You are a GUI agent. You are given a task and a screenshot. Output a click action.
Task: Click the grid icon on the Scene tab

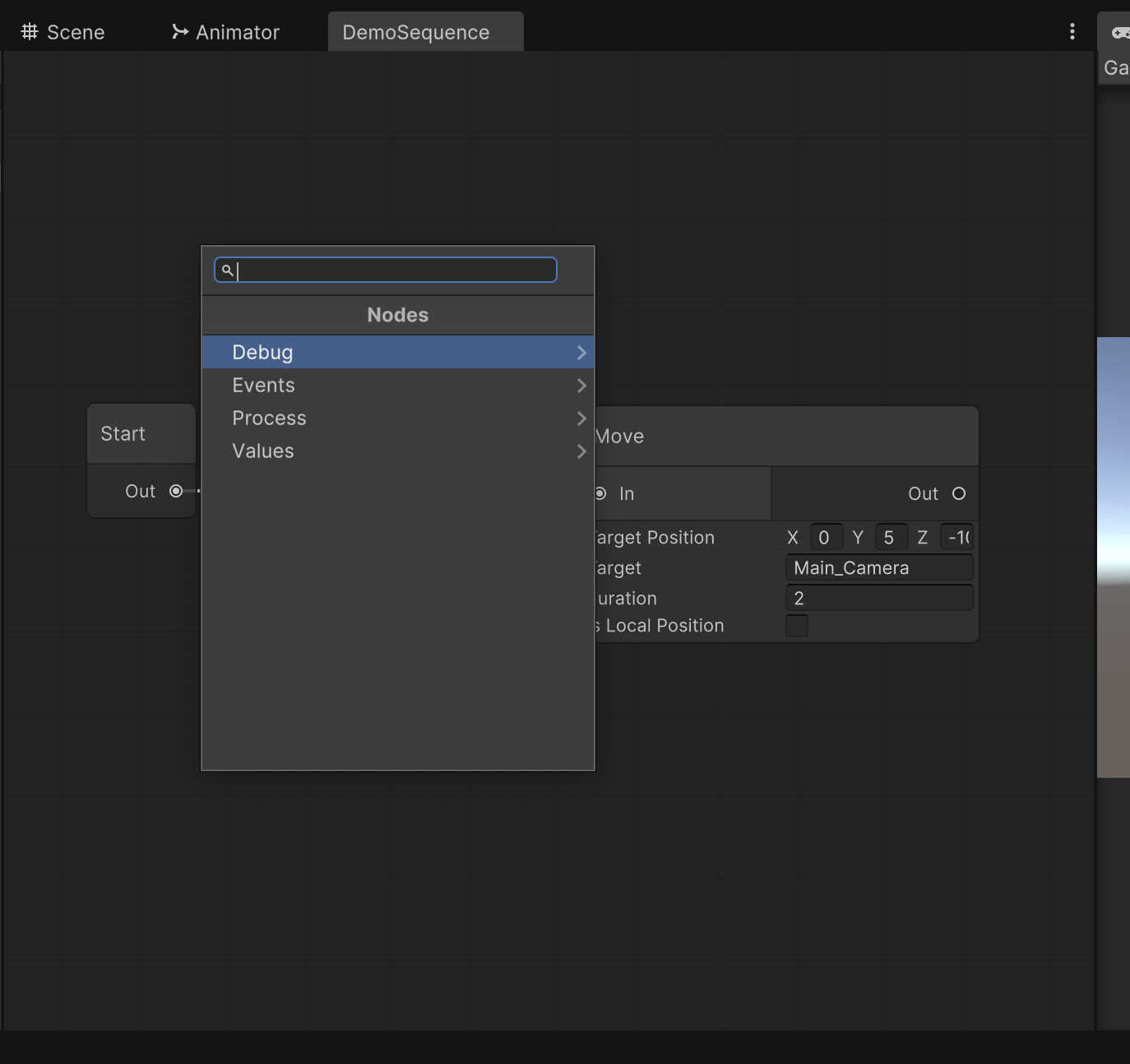tap(29, 32)
